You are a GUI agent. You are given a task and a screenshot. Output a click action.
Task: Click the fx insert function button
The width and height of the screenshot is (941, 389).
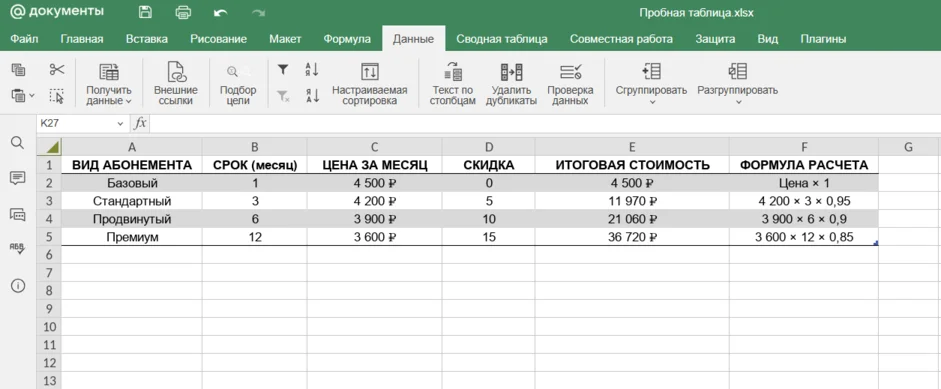[x=140, y=123]
